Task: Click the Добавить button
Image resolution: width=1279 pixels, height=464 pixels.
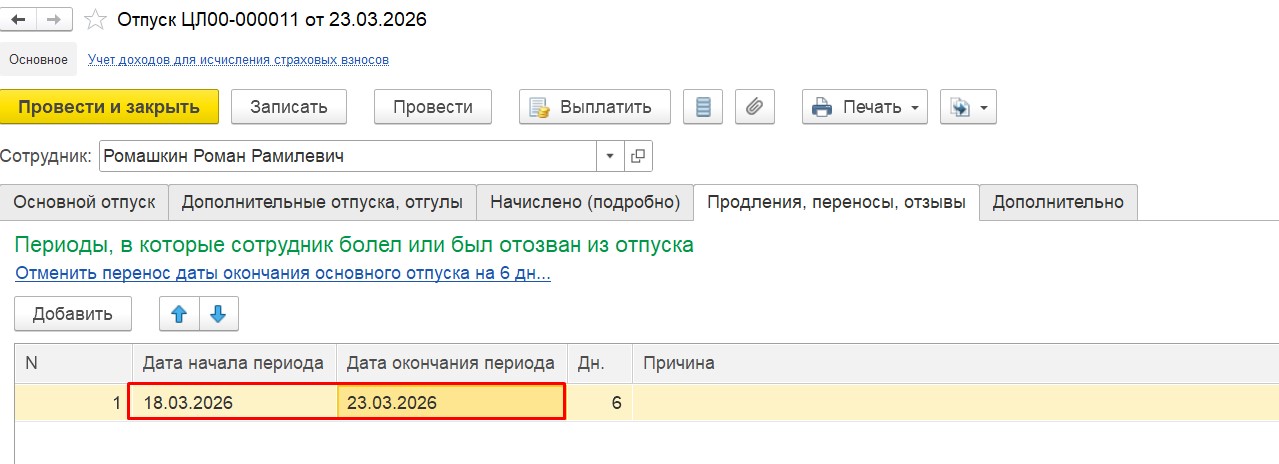Action: point(73,313)
